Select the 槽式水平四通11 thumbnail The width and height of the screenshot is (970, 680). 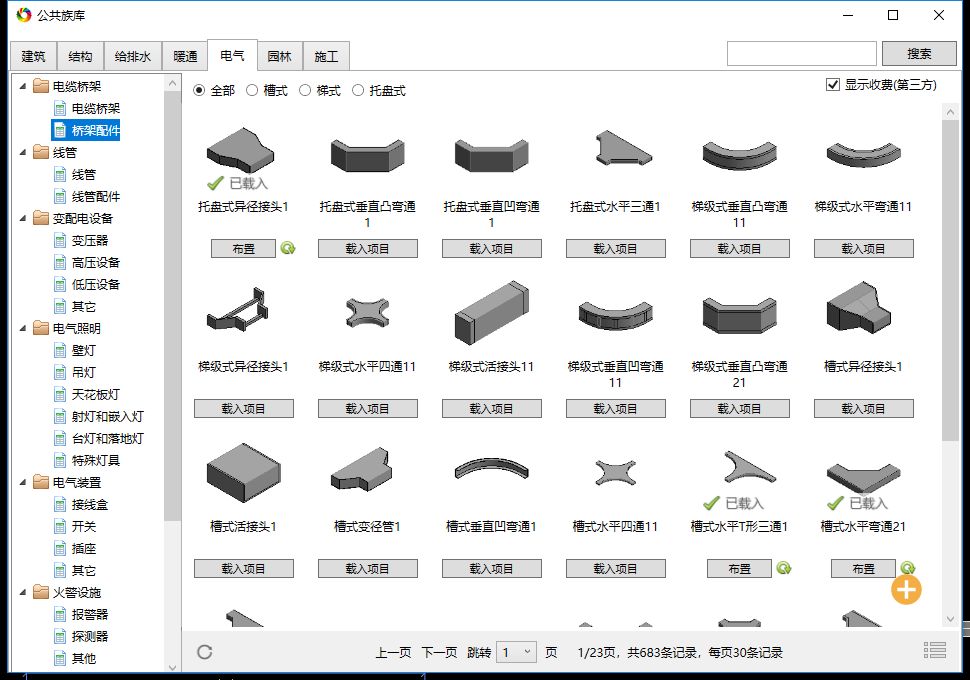click(615, 473)
